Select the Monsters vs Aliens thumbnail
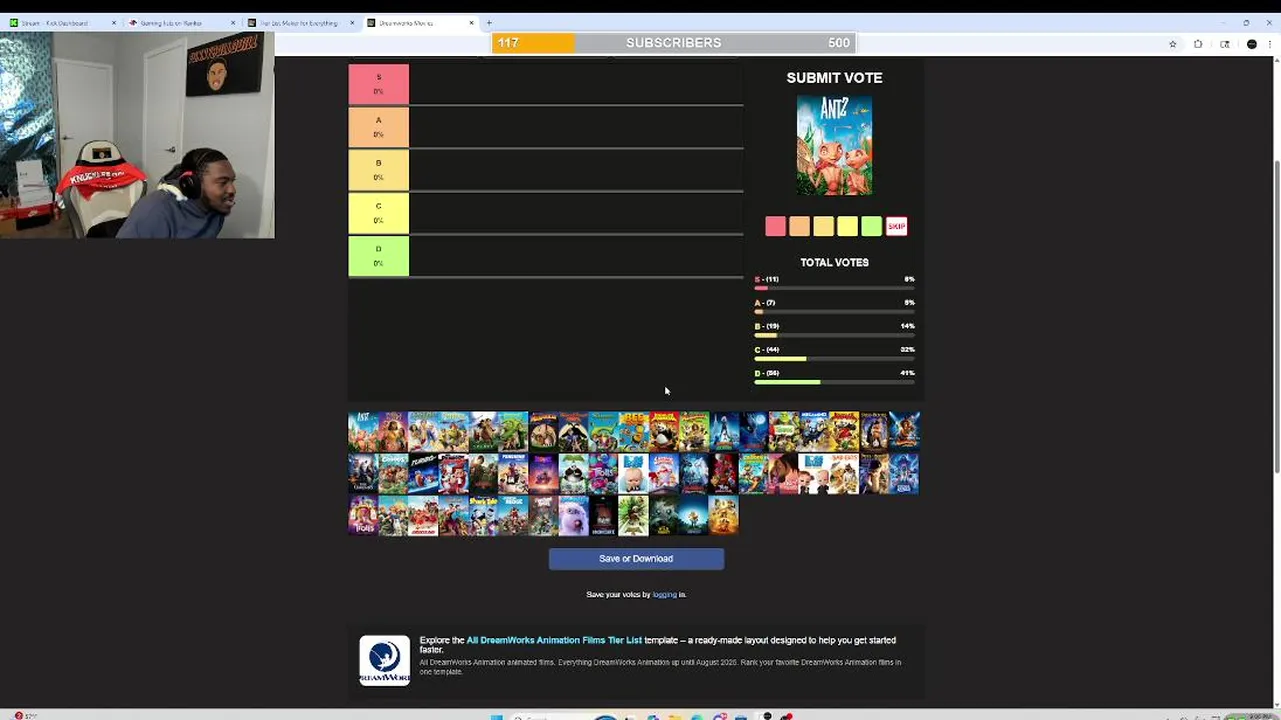Screen dimensions: 1281x720 point(723,432)
